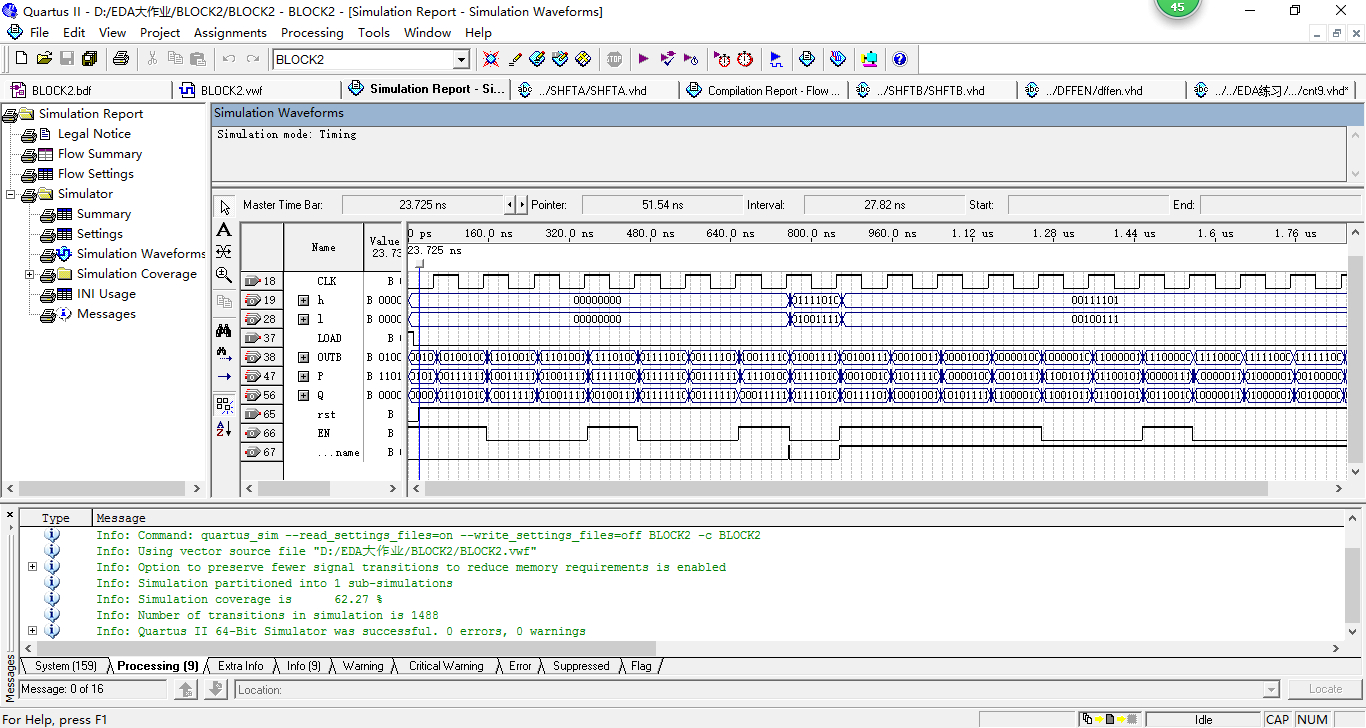Click the purple Start Compilation arrow
The height and width of the screenshot is (728, 1366).
pos(643,59)
